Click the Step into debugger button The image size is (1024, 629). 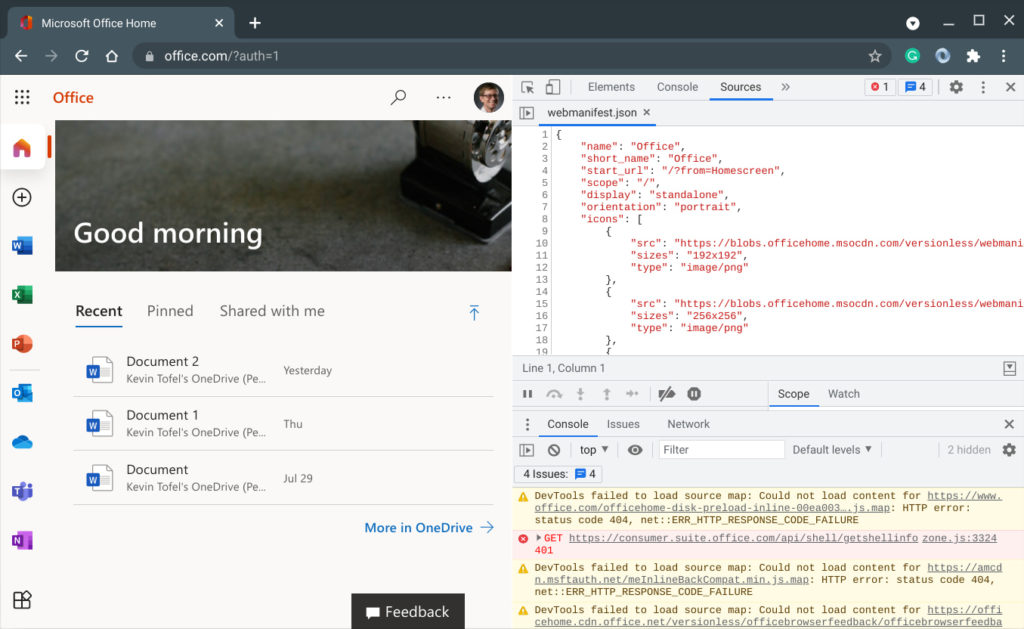[x=580, y=394]
